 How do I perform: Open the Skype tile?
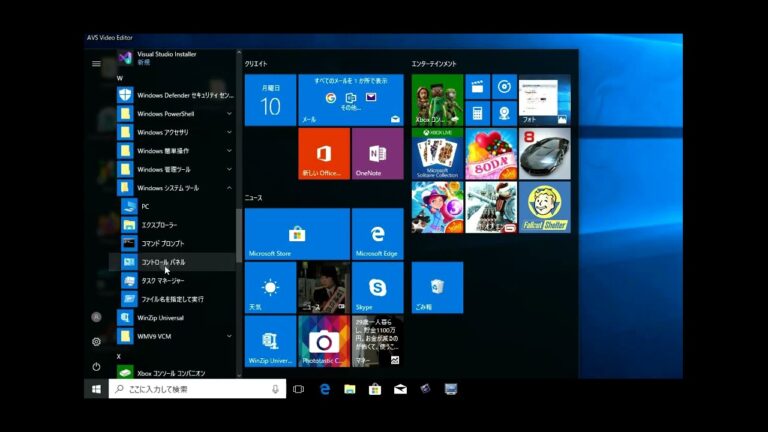pos(377,287)
